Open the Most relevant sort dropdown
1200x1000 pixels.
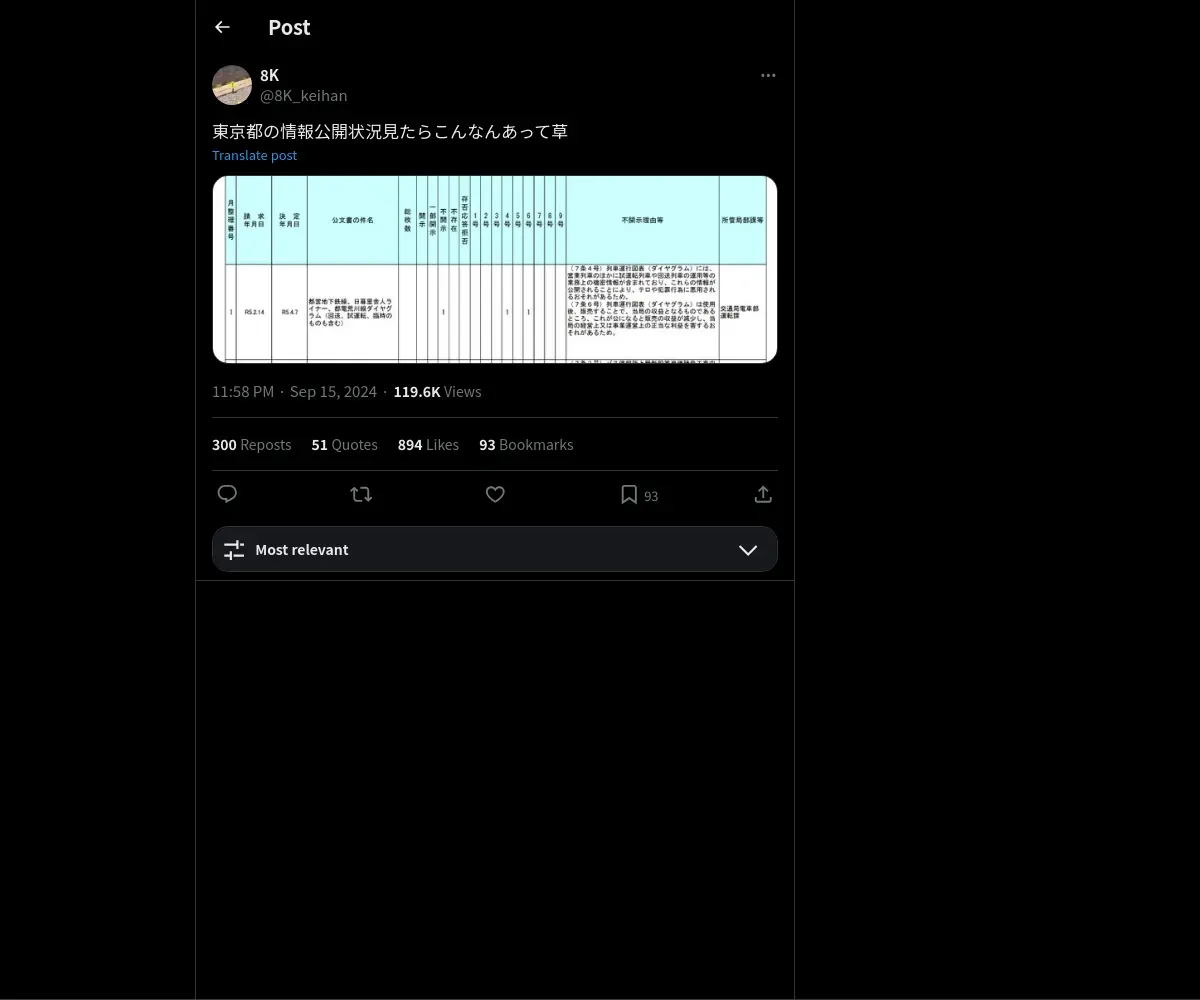click(495, 549)
